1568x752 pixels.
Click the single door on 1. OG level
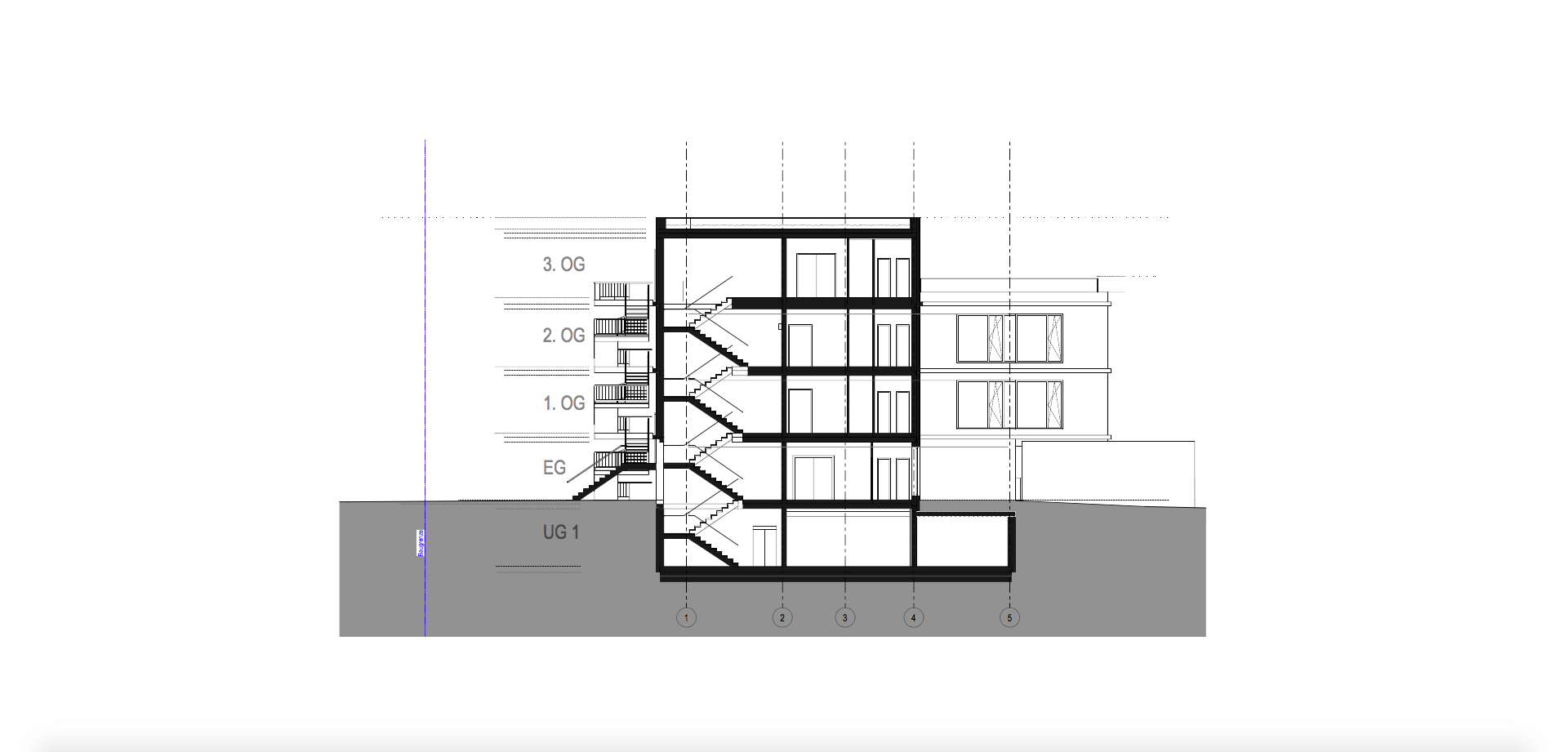(800, 412)
